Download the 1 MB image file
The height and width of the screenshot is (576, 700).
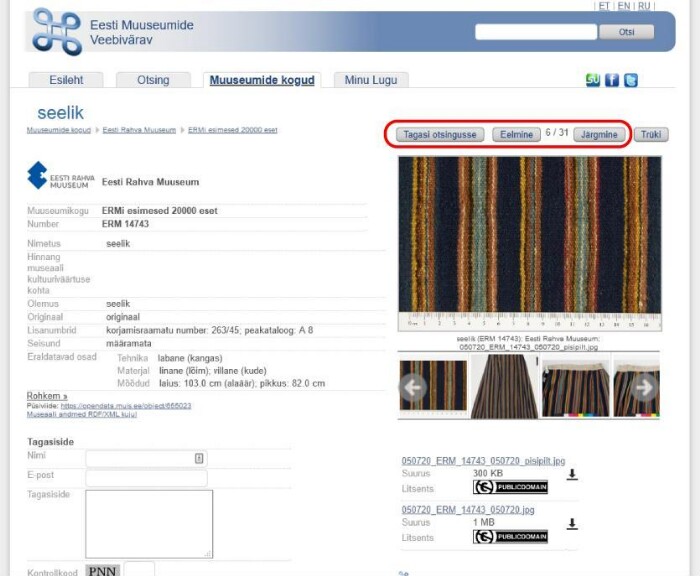572,523
